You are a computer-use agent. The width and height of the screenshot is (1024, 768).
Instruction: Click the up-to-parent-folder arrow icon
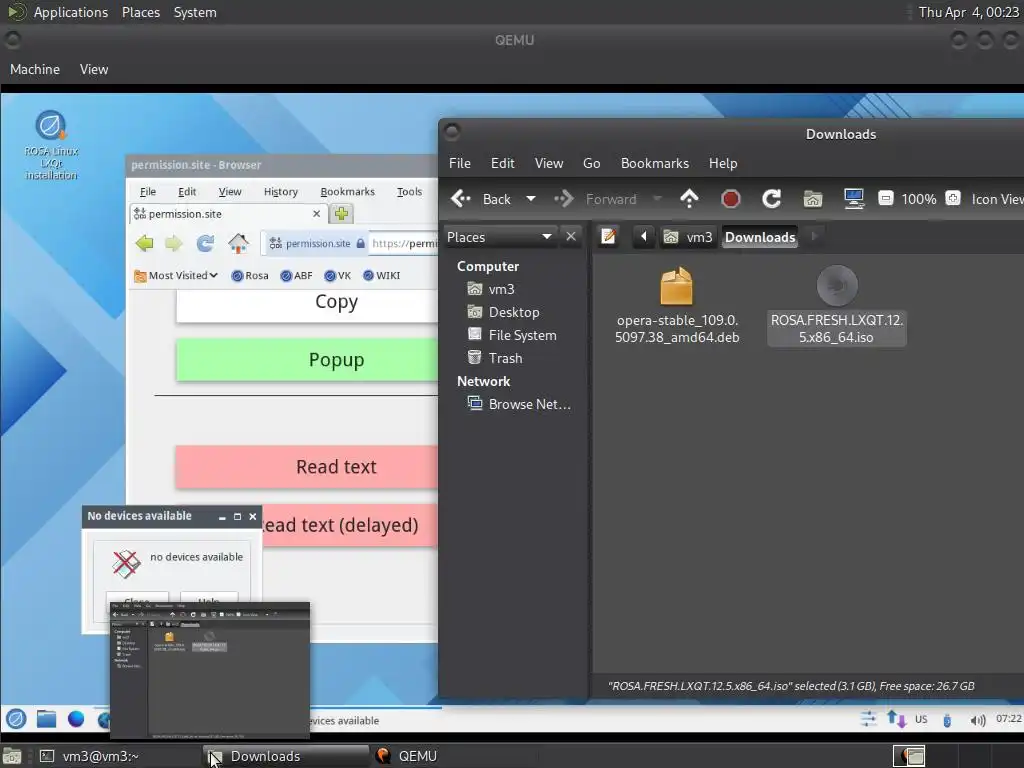click(x=689, y=199)
